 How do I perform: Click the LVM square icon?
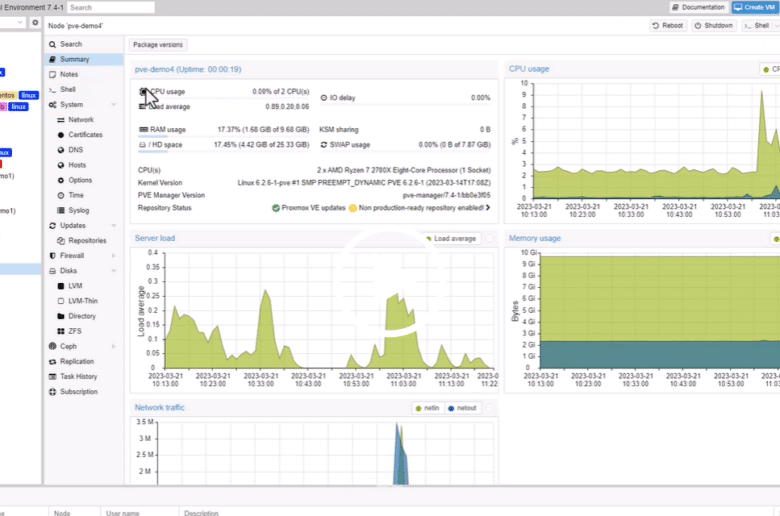point(61,286)
